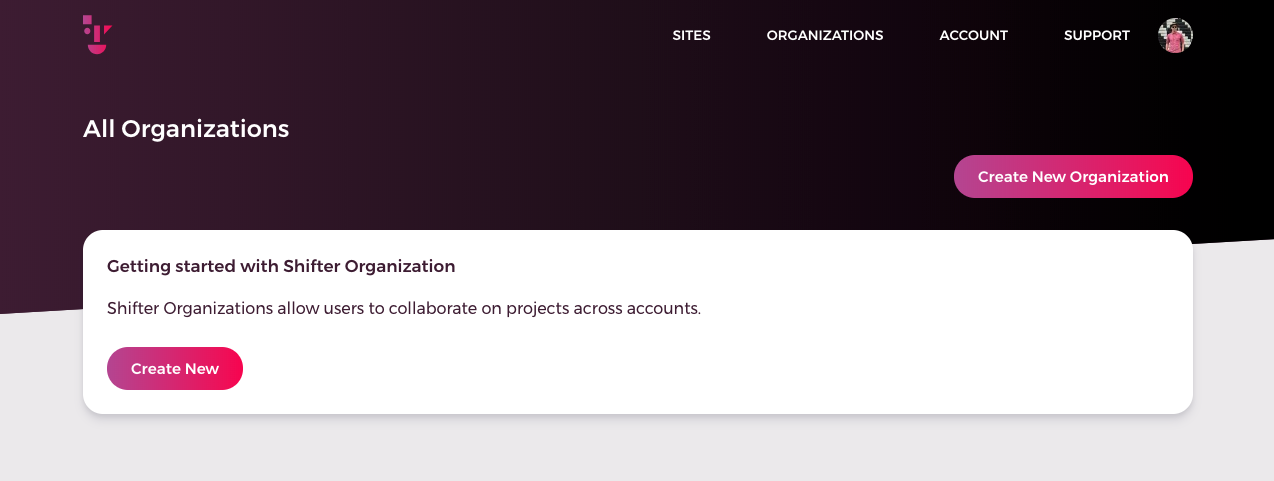The image size is (1274, 481).
Task: Click the dark banner area beside All Organizations
Action: pos(600,130)
